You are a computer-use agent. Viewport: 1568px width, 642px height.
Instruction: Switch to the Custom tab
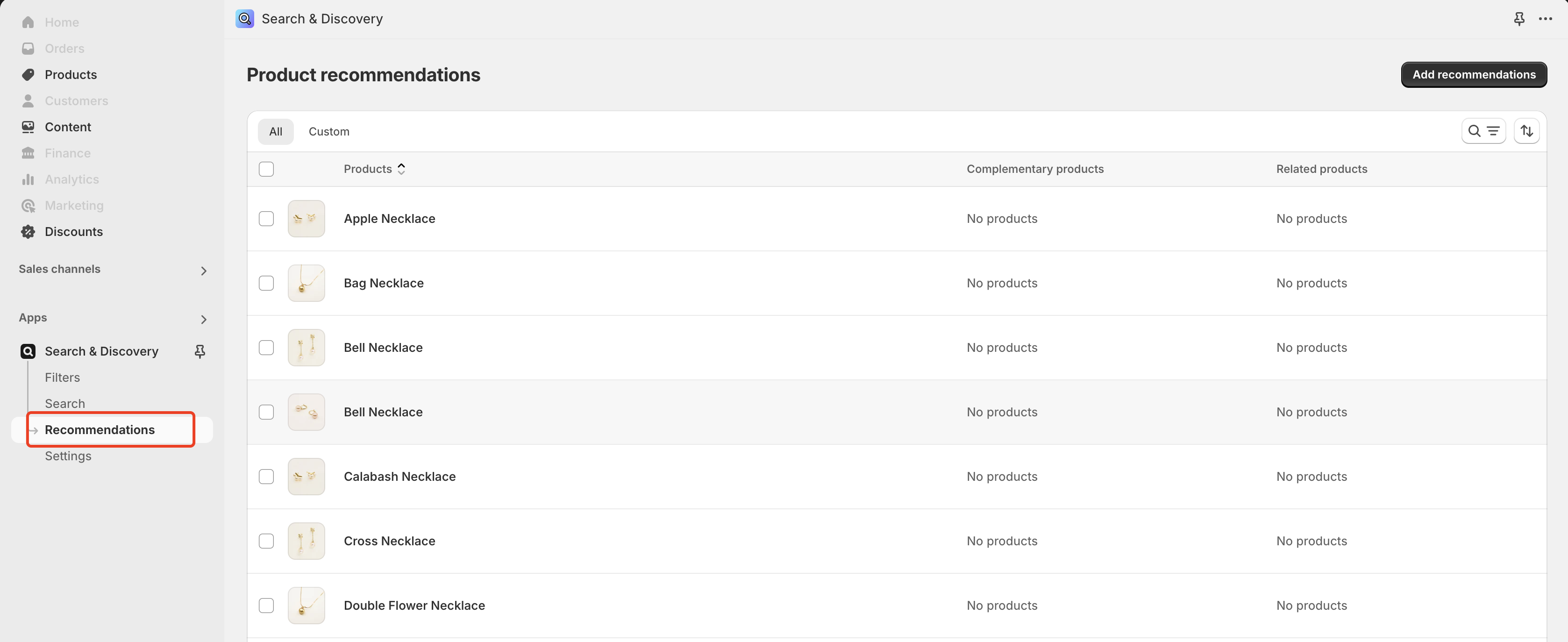pos(329,131)
